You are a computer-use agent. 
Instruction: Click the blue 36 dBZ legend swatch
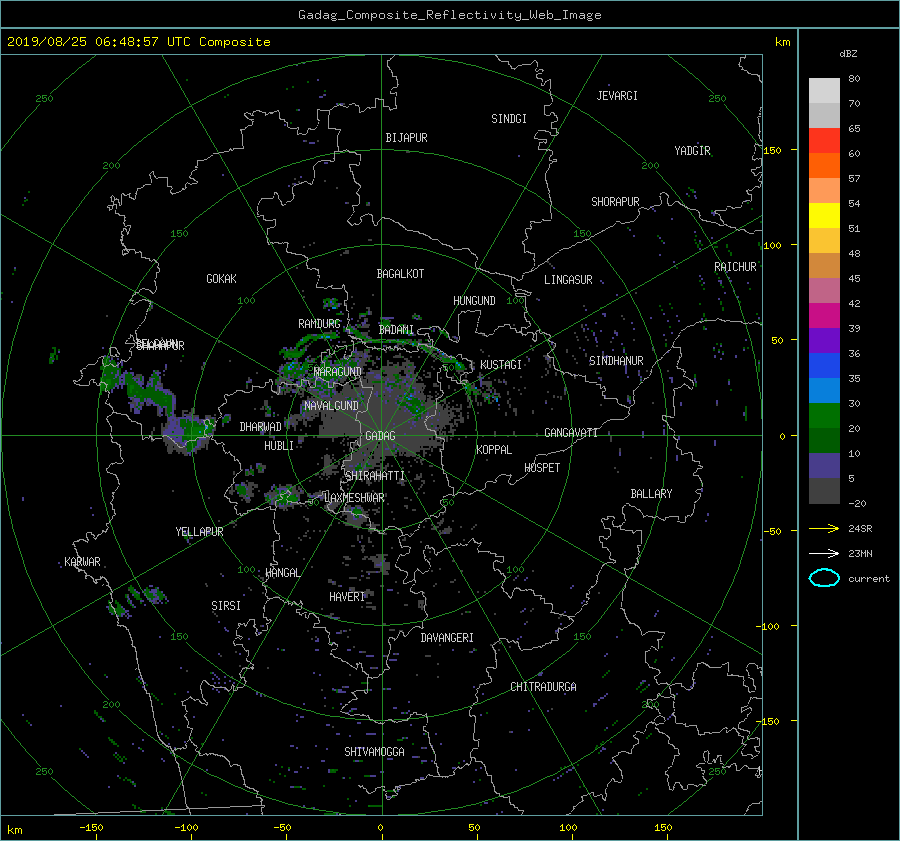click(x=824, y=366)
